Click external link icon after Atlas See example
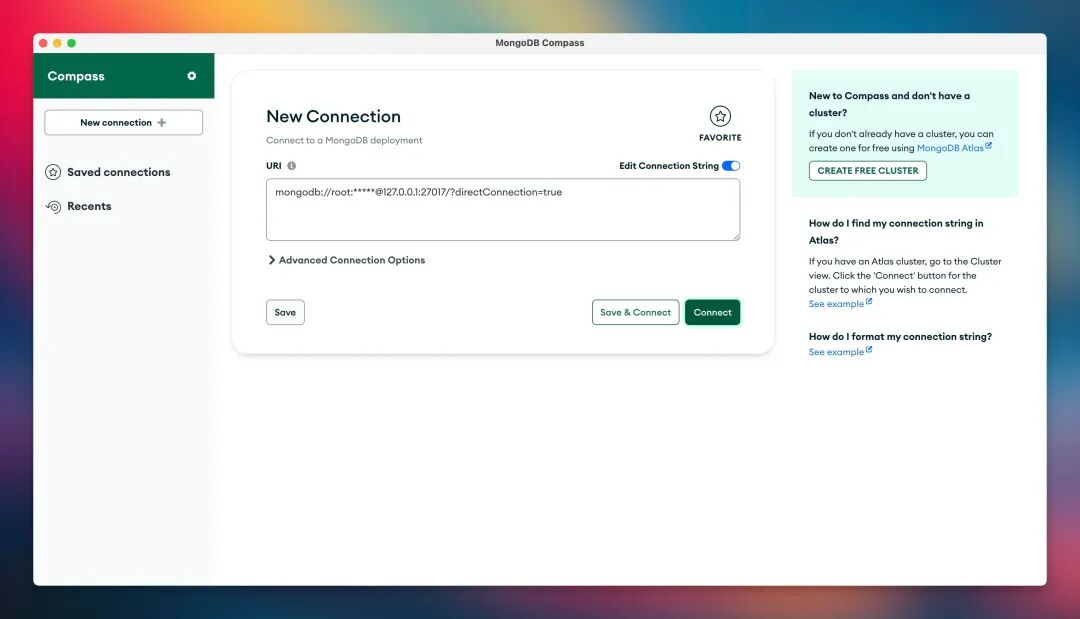 869,302
